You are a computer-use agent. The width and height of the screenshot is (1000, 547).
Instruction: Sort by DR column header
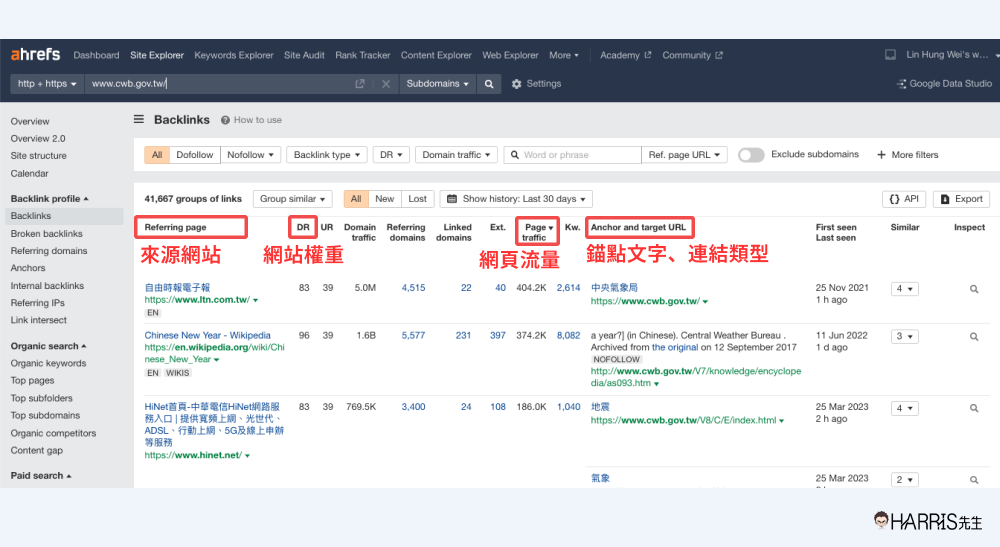[303, 227]
